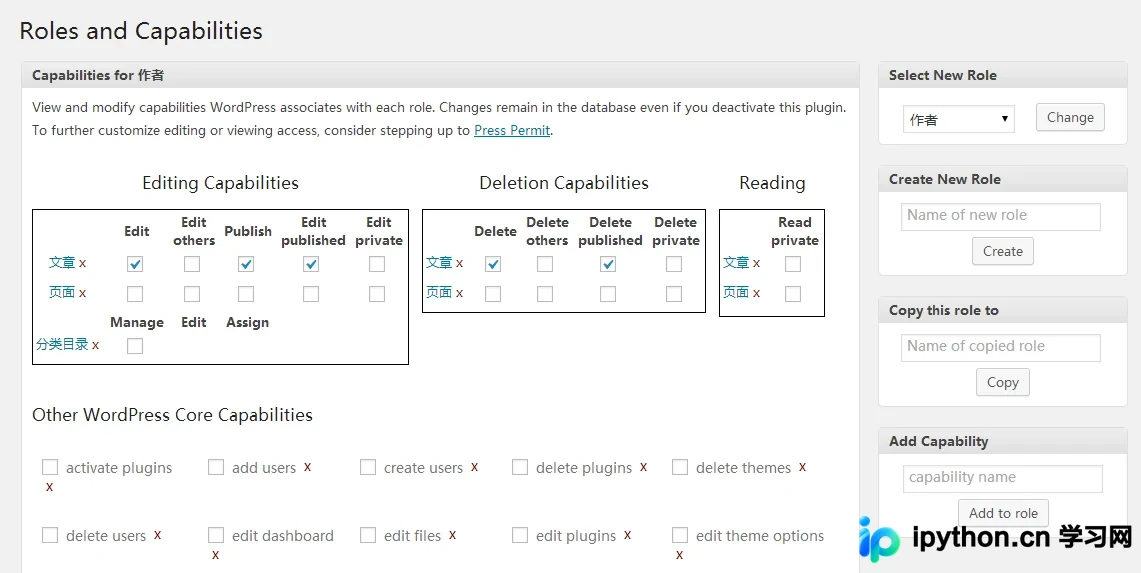Check Manage for 分类目录
1141x573 pixels.
(x=135, y=346)
